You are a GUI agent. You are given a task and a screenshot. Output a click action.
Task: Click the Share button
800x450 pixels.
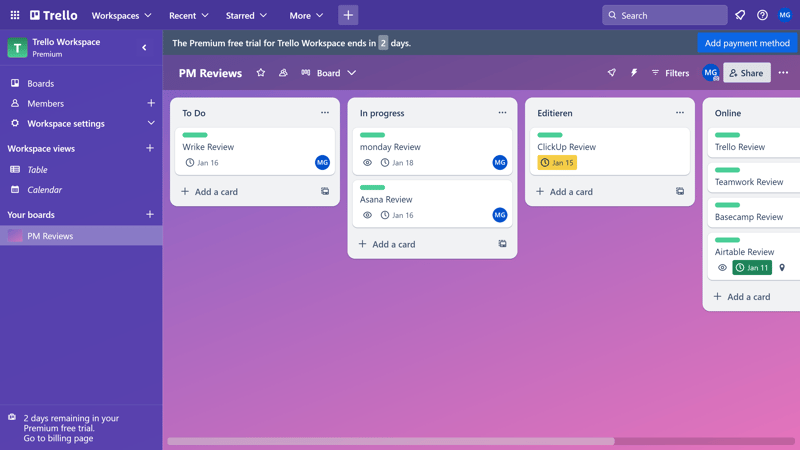tap(746, 73)
